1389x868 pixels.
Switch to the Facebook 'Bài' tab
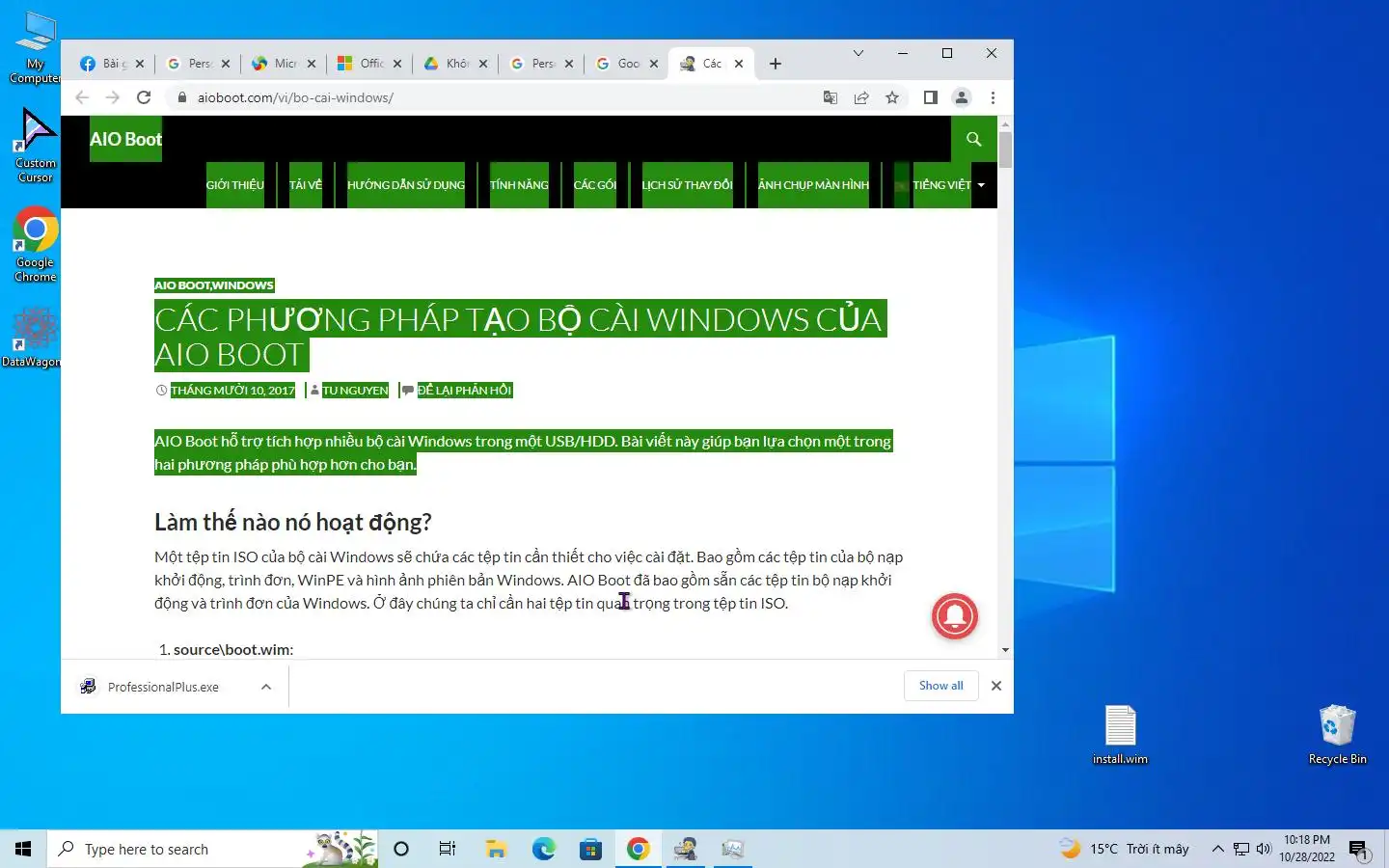pyautogui.click(x=112, y=64)
